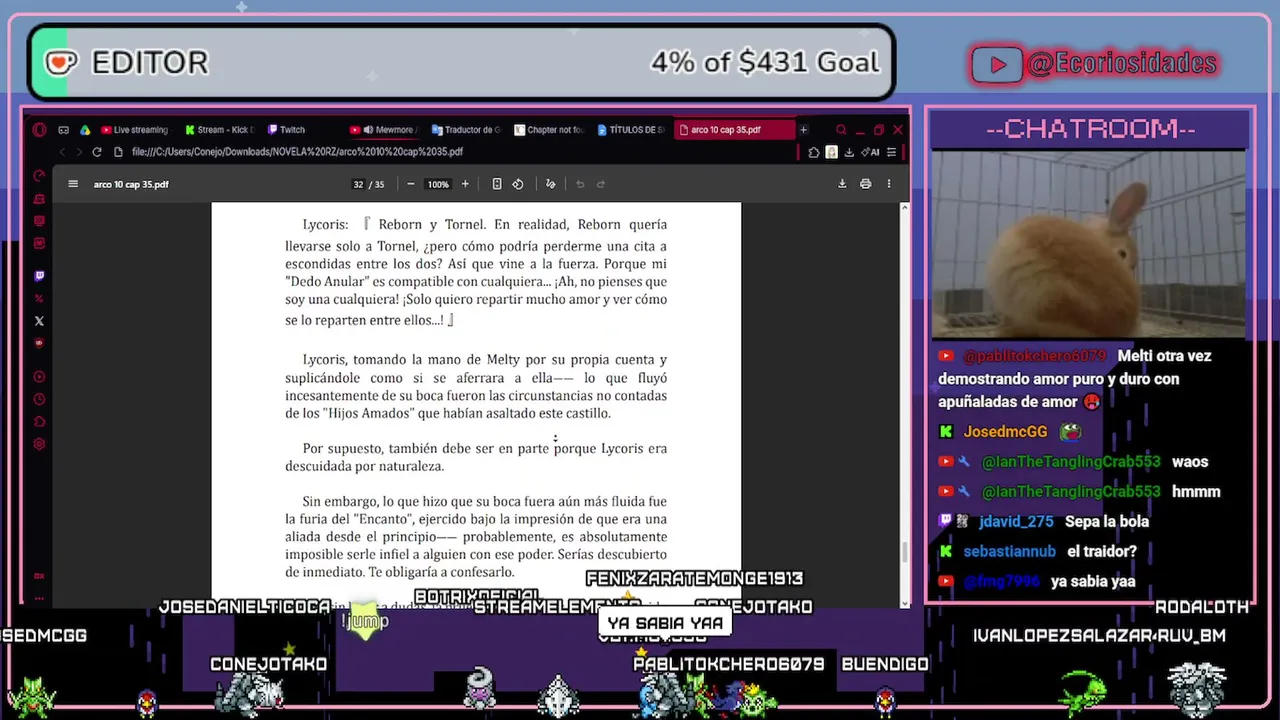The image size is (1280, 720).
Task: Download the PDF from the viewer toolbar
Action: coord(842,184)
